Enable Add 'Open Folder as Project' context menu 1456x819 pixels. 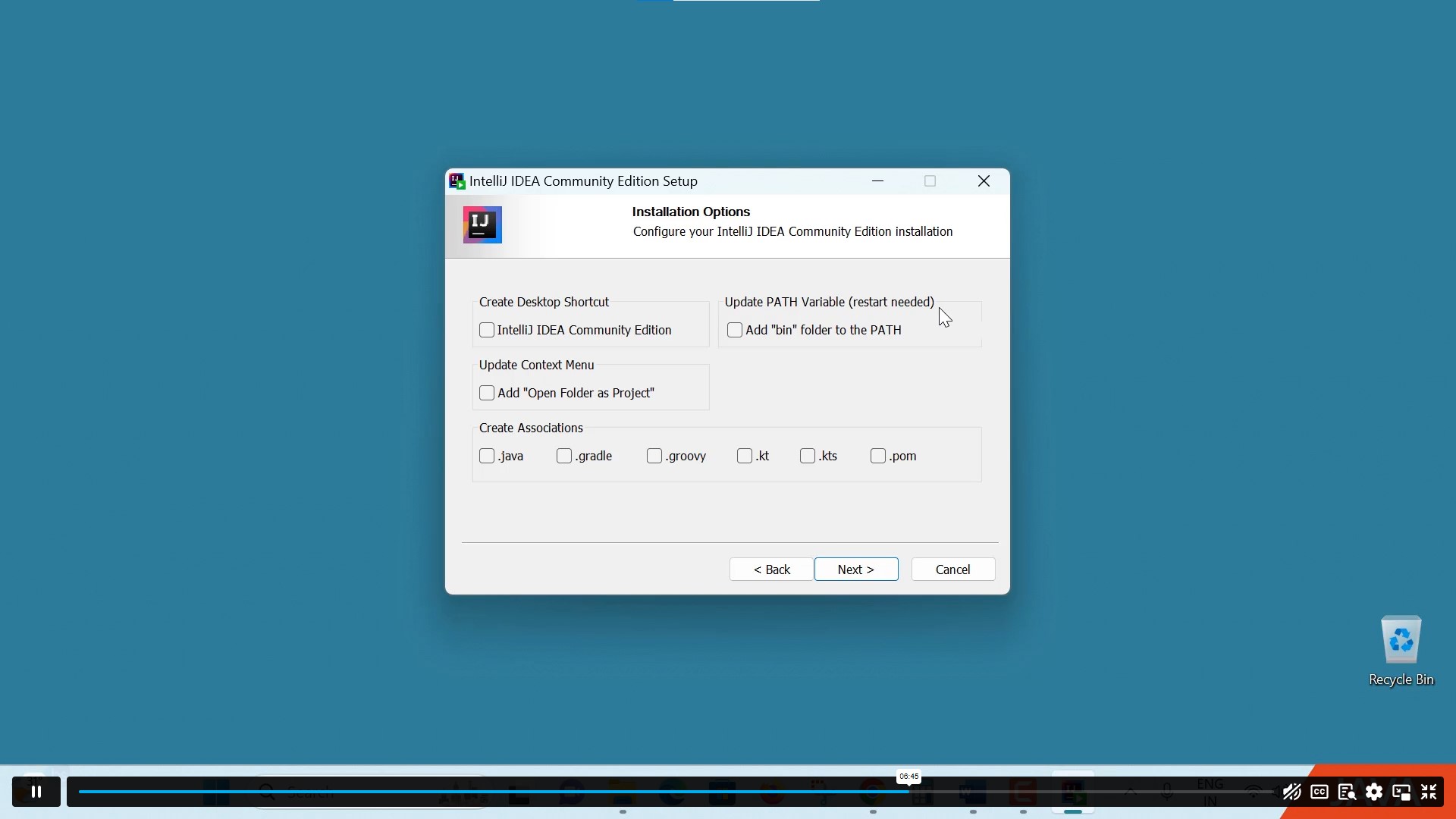[x=488, y=392]
